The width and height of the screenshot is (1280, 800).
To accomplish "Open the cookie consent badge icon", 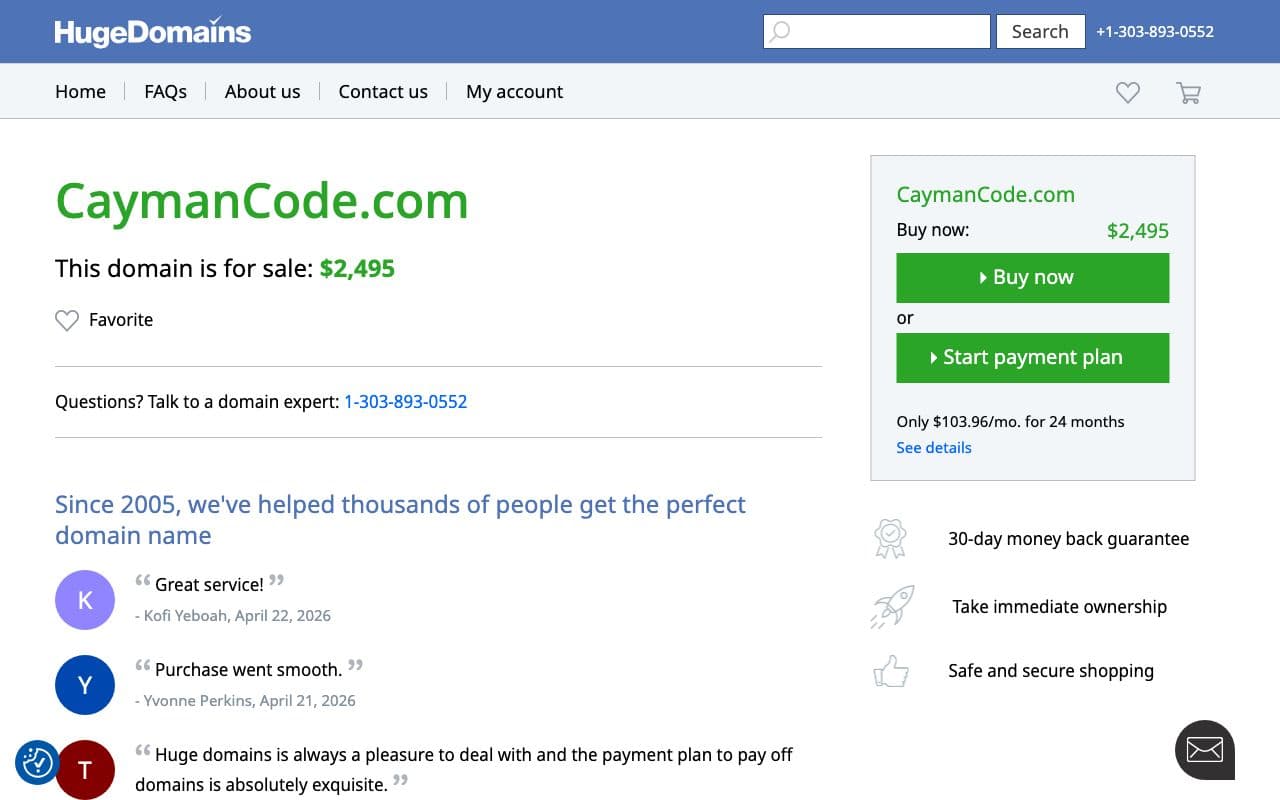I will [37, 763].
